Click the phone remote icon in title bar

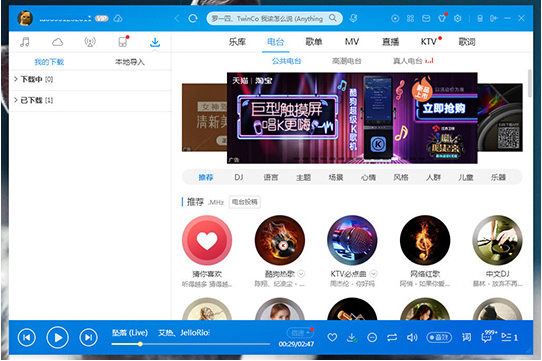(x=480, y=18)
